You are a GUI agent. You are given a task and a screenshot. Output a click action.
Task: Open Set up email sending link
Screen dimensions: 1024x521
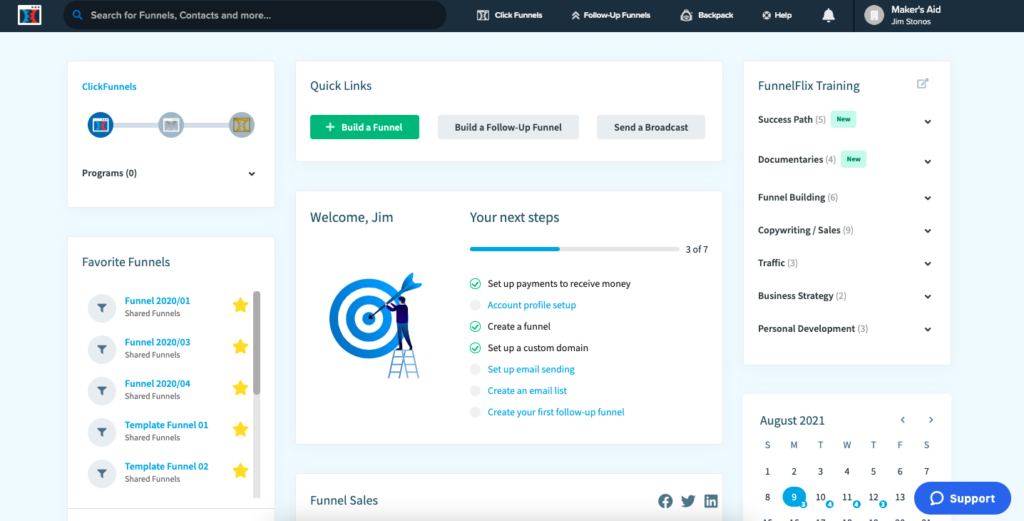tap(531, 370)
